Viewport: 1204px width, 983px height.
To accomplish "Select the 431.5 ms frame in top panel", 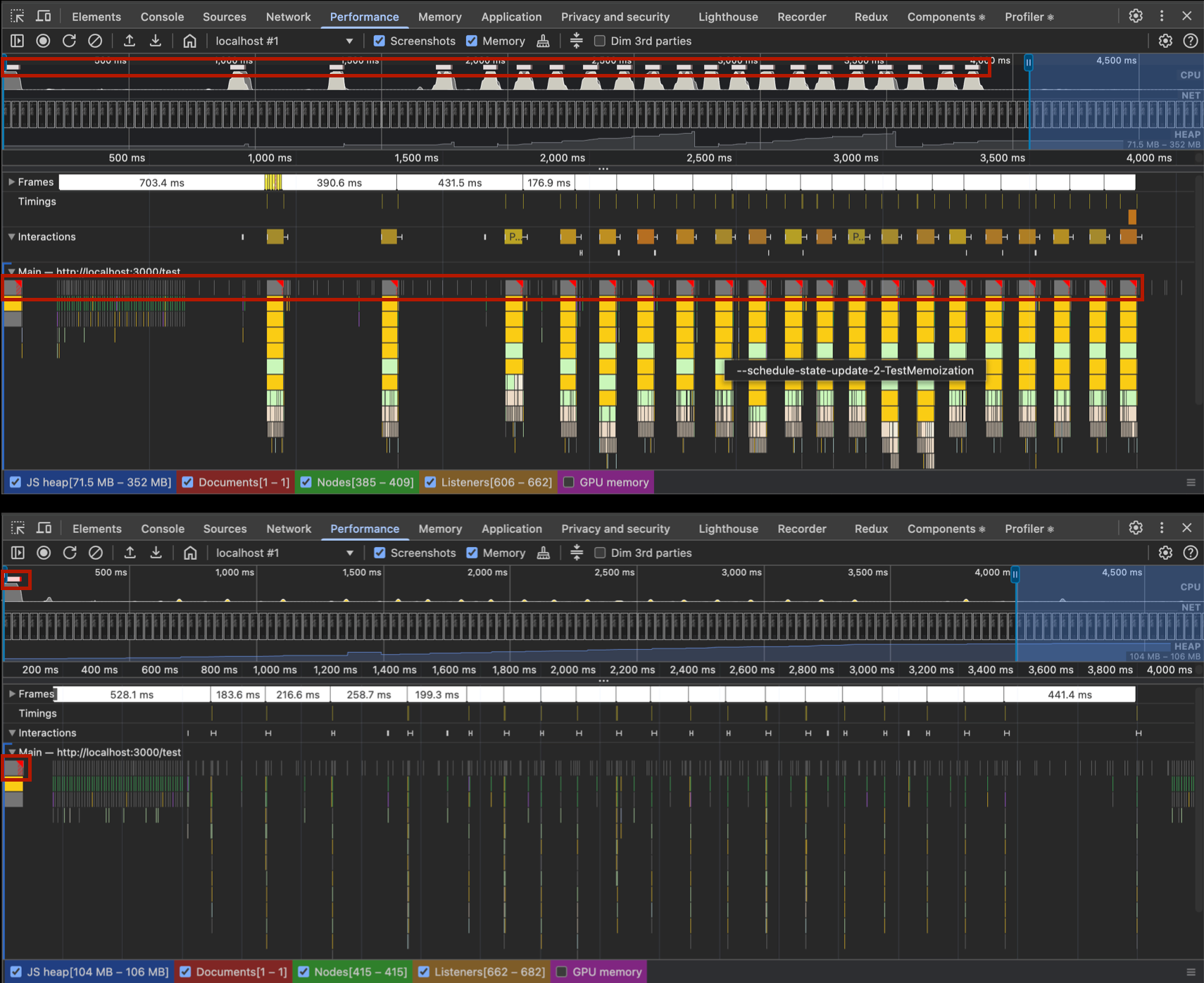I will tap(460, 182).
